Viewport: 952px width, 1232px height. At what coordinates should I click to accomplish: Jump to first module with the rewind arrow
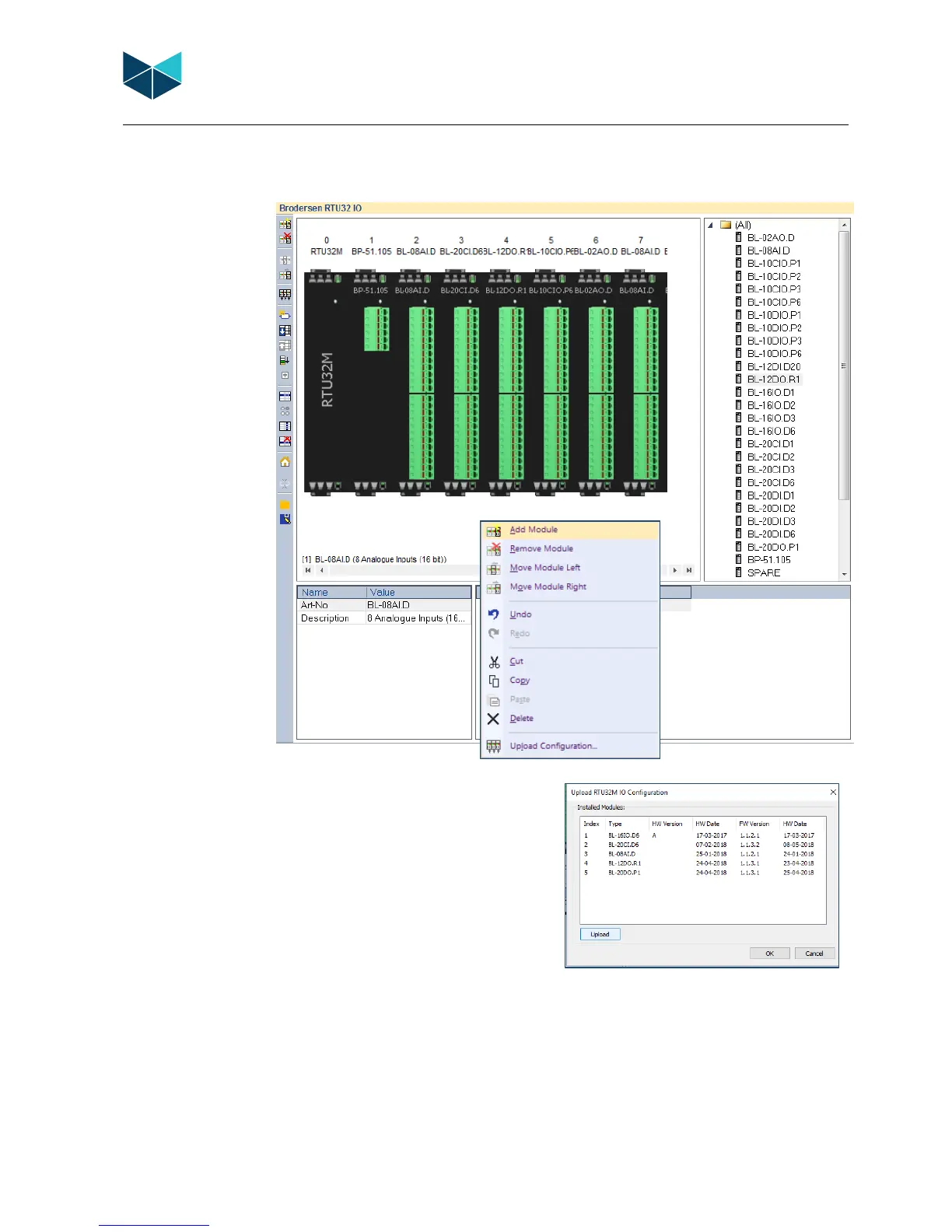click(308, 570)
